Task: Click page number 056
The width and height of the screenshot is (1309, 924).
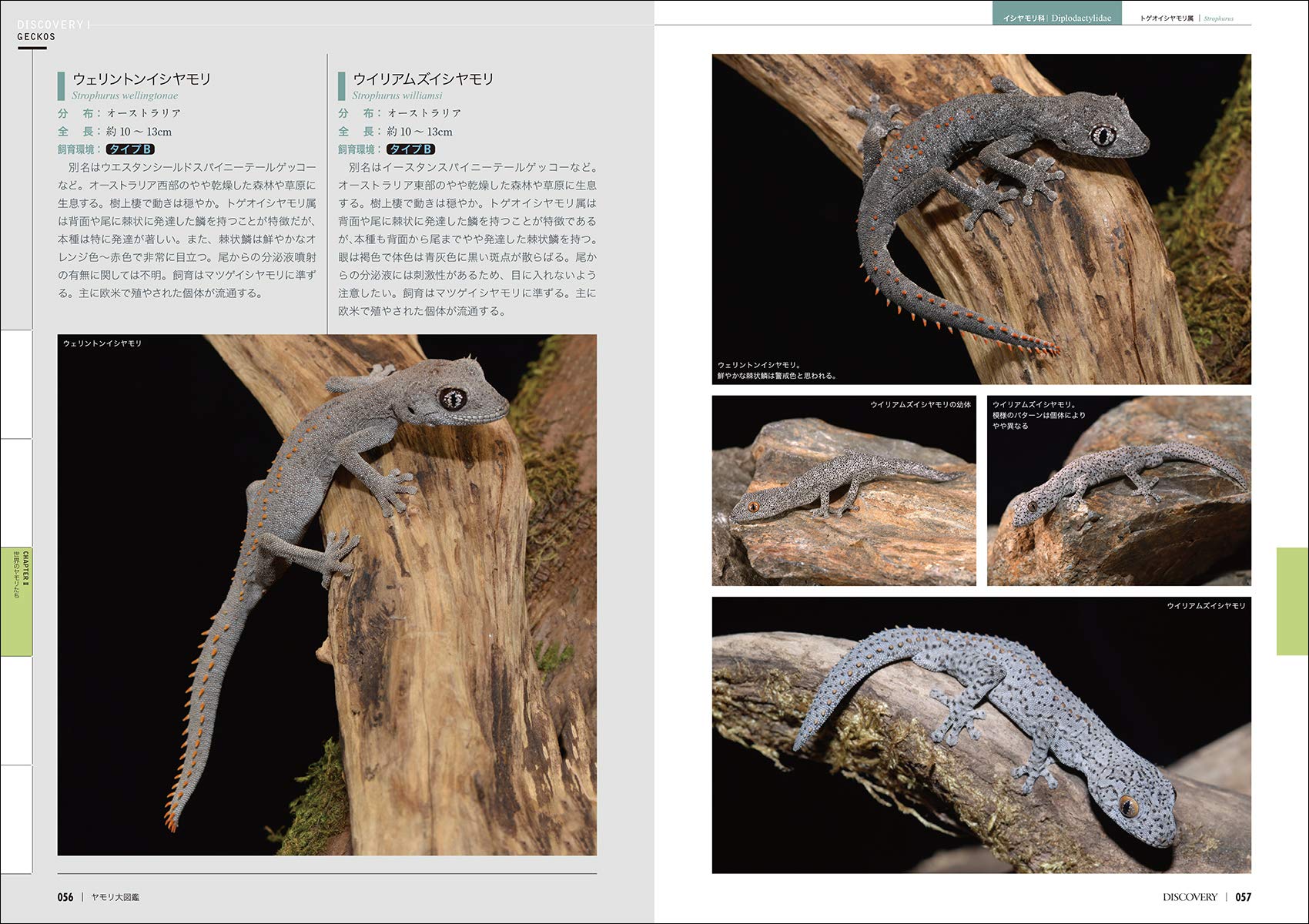Action: click(65, 897)
